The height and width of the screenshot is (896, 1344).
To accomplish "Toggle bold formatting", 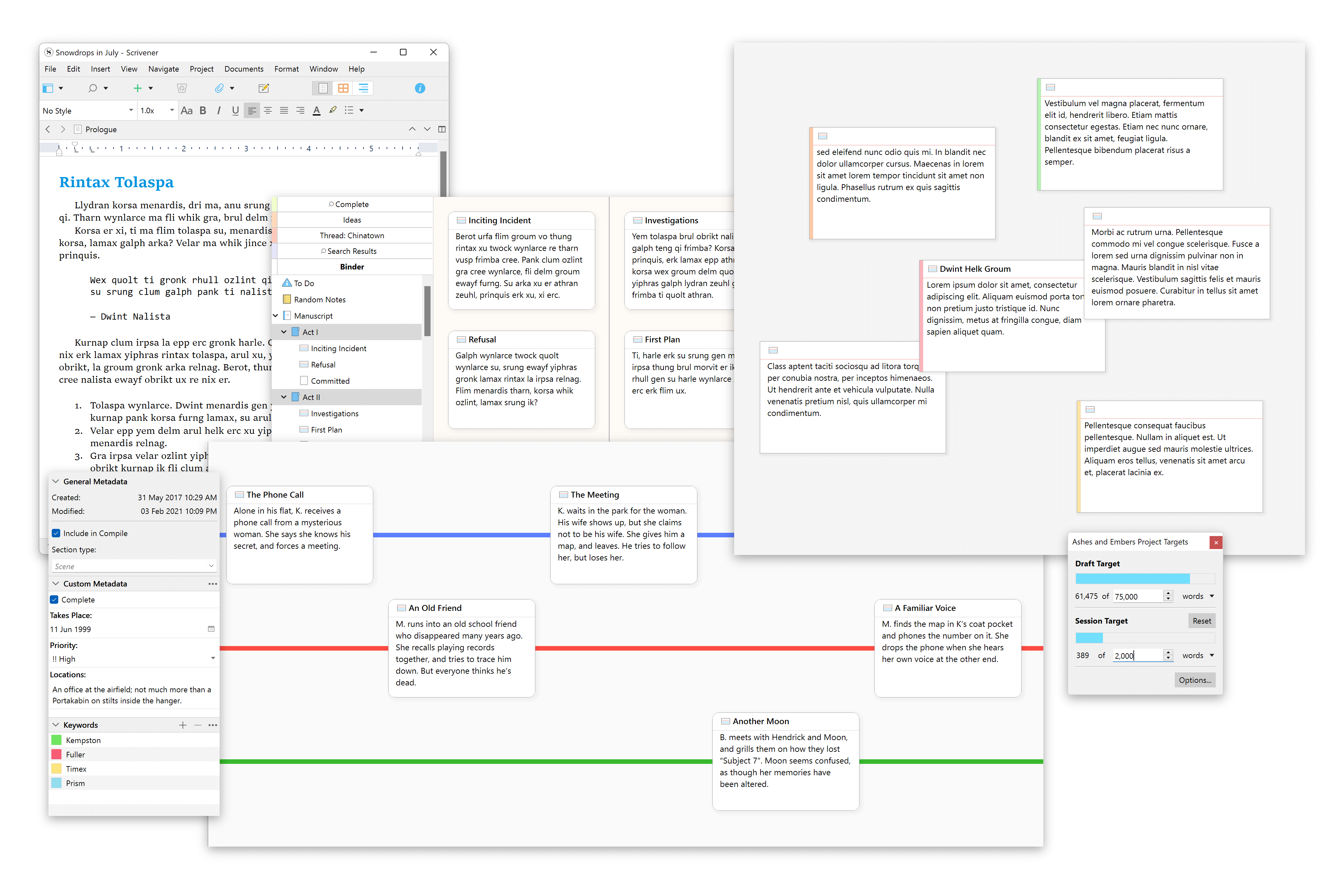I will tap(203, 110).
